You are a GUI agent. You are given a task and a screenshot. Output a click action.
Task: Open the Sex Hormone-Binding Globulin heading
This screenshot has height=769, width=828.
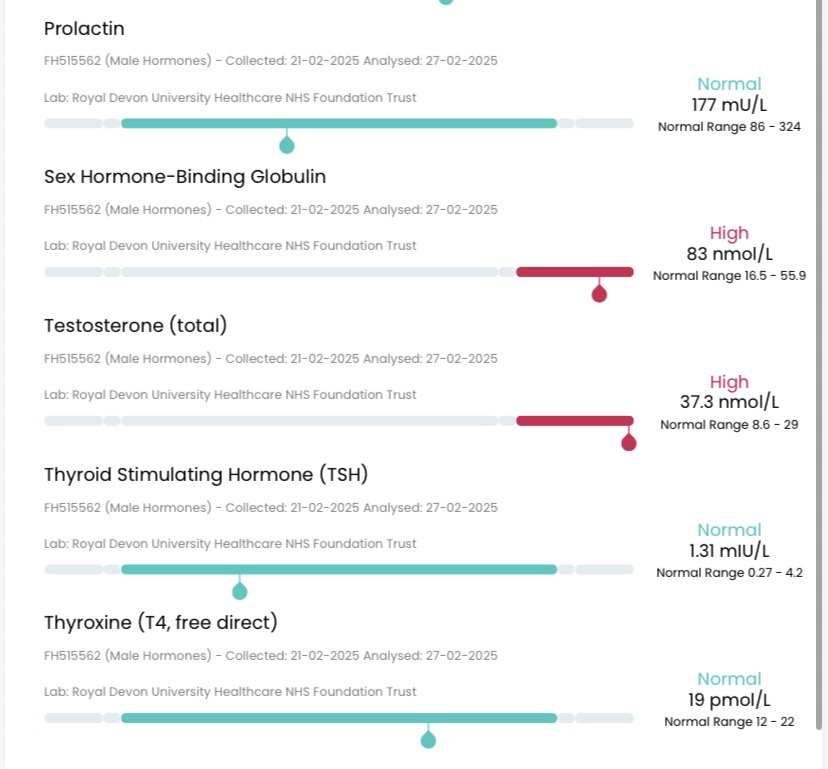185,177
